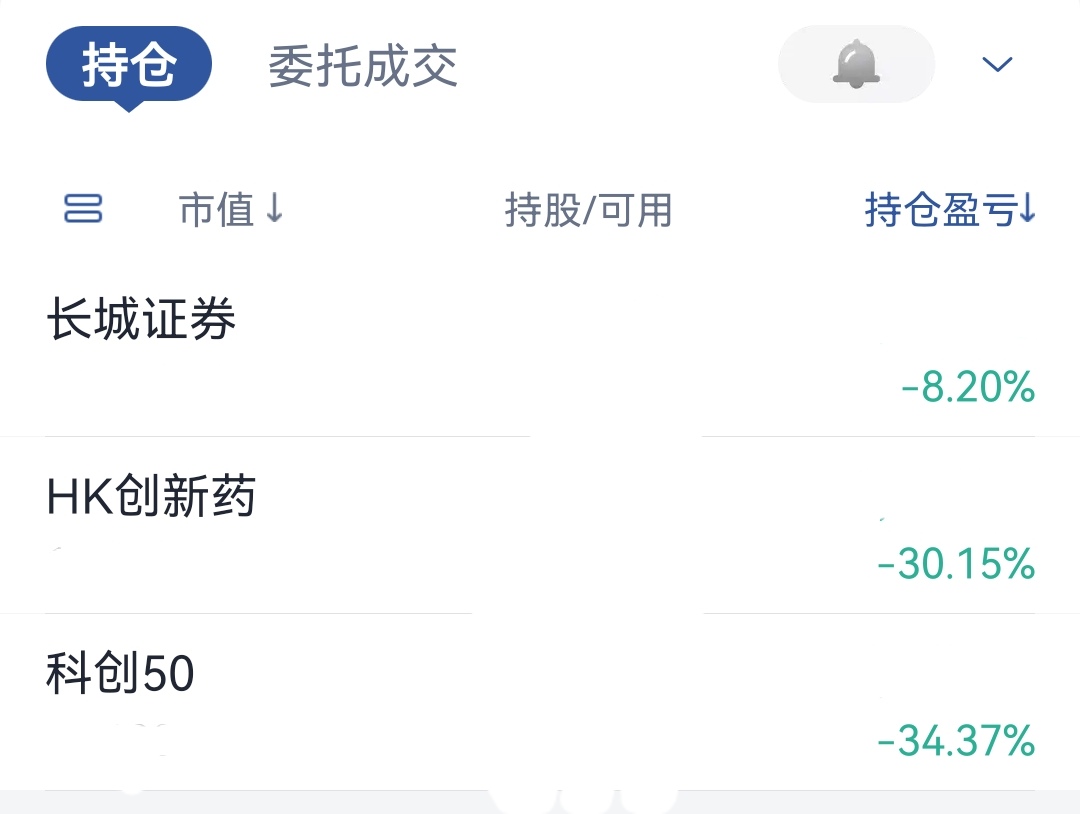
Task: Sort holdings by 持仓盈亏 column
Action: [940, 210]
